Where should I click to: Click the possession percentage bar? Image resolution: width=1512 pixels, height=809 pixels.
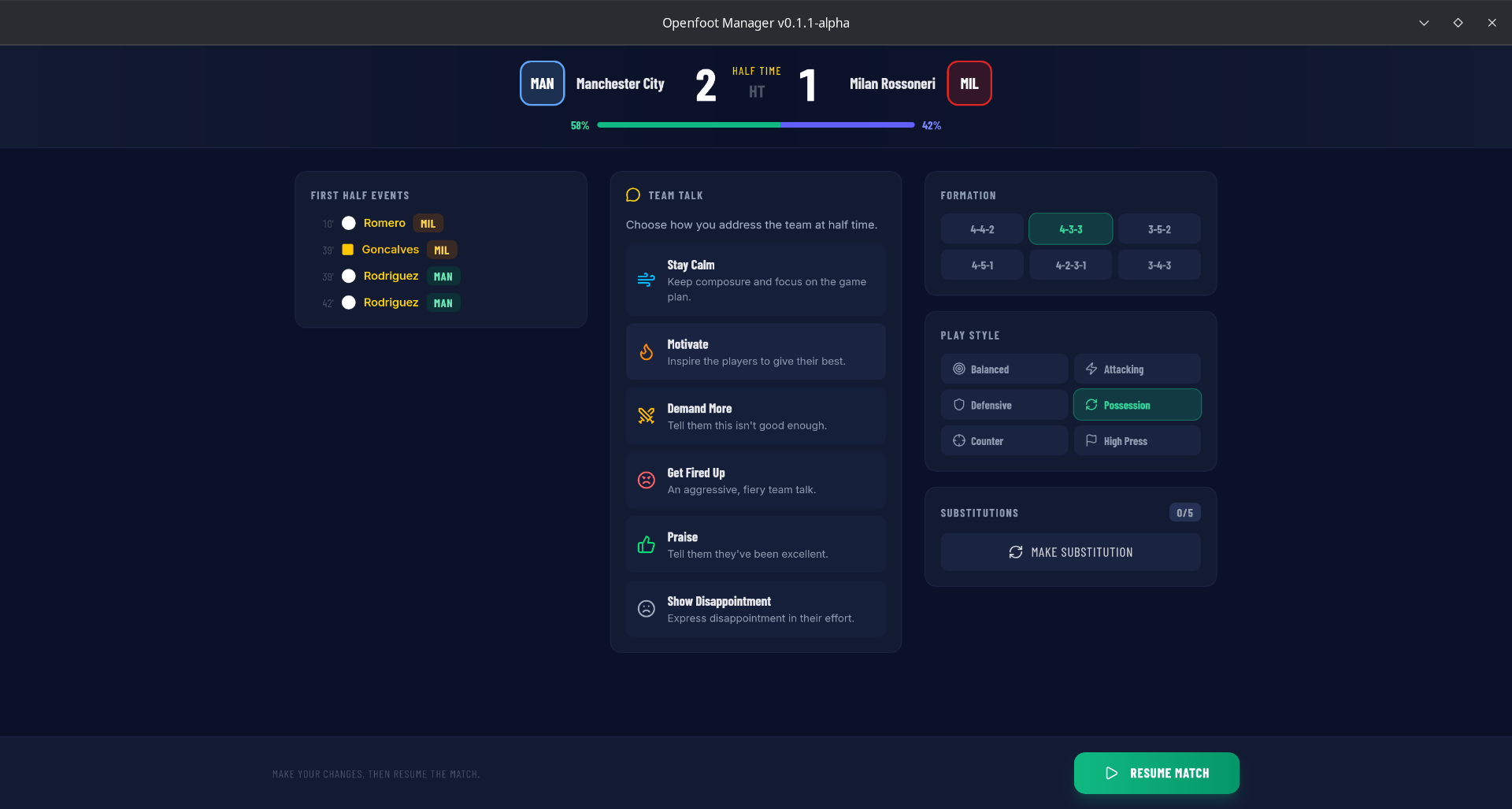756,125
